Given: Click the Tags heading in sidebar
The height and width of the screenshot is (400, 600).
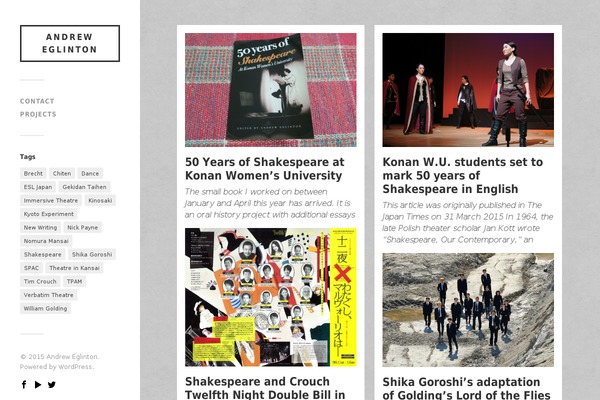Looking at the screenshot, I should tap(28, 157).
